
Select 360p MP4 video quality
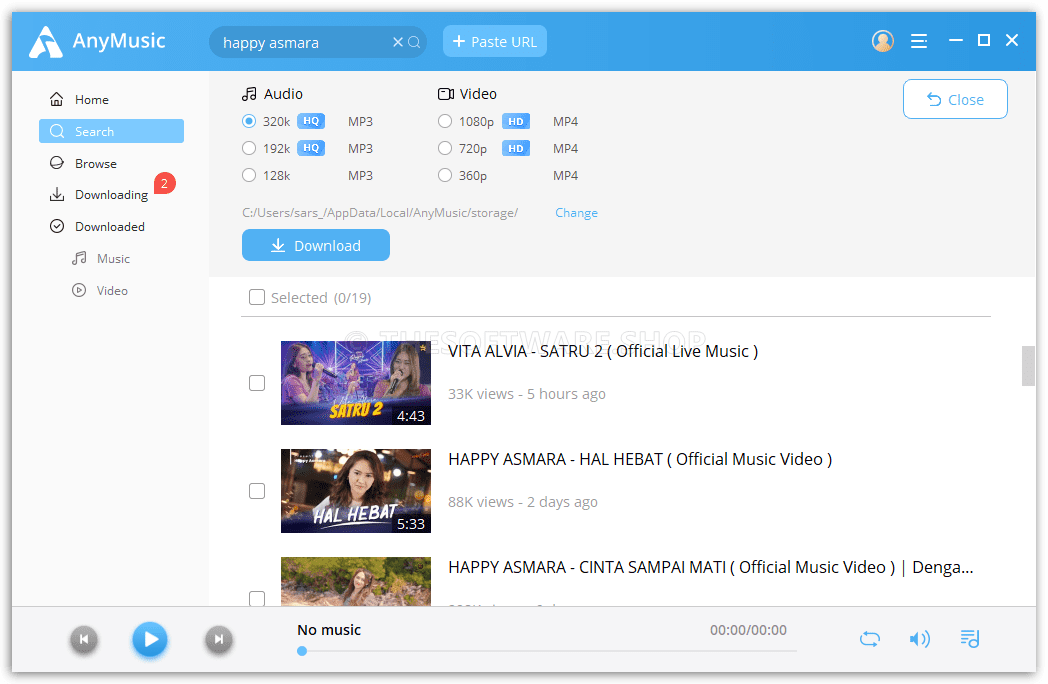point(444,175)
